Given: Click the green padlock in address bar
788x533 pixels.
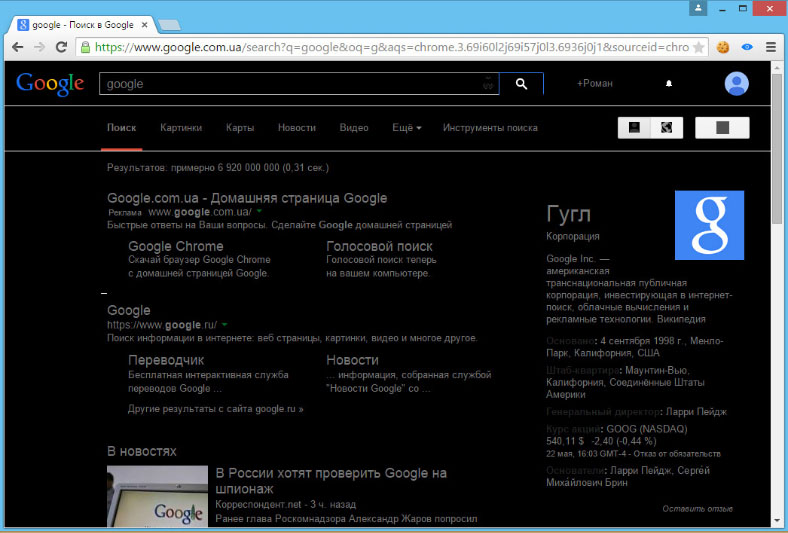Looking at the screenshot, I should [x=85, y=47].
